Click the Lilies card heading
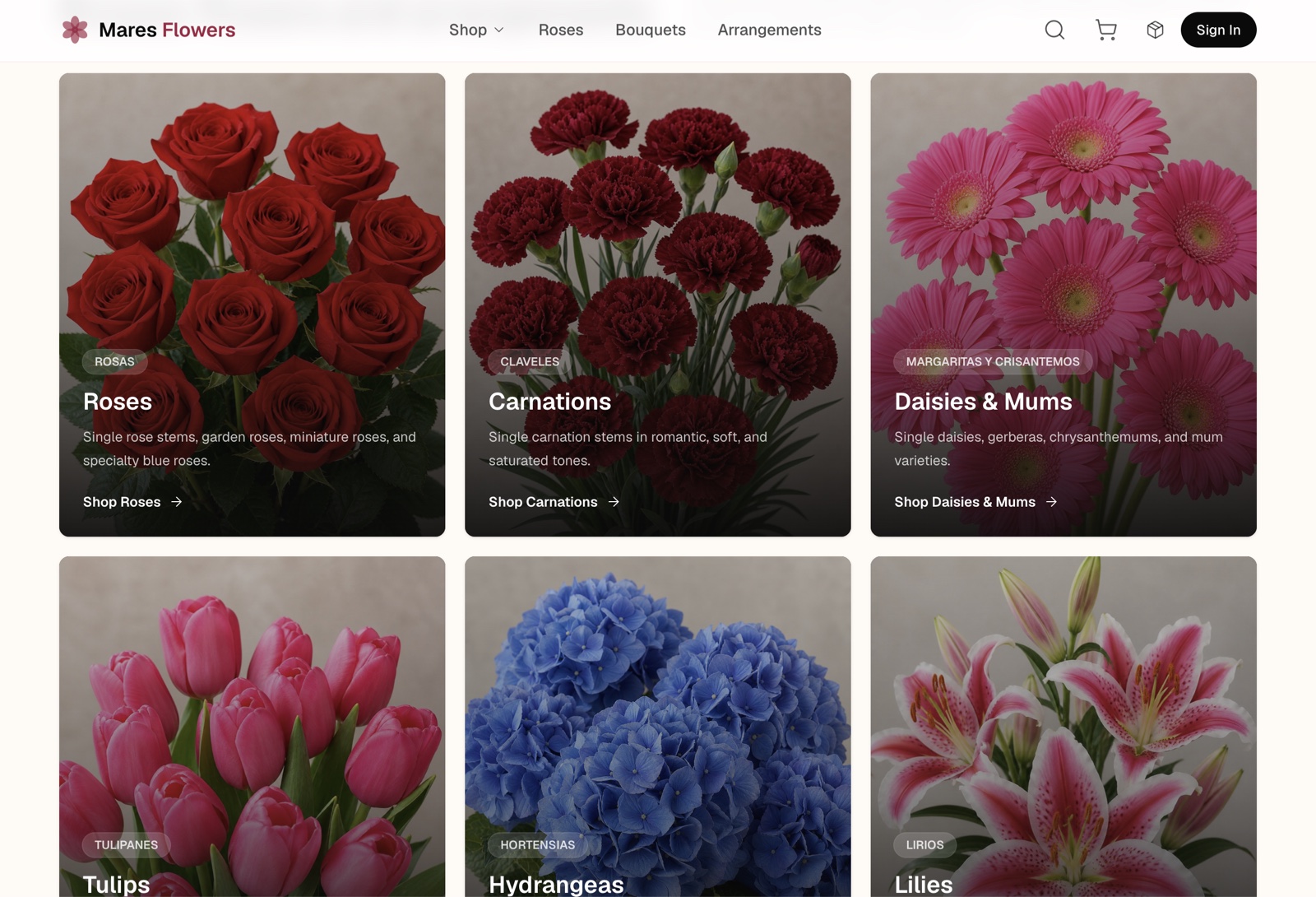Viewport: 1316px width, 897px height. point(924,885)
